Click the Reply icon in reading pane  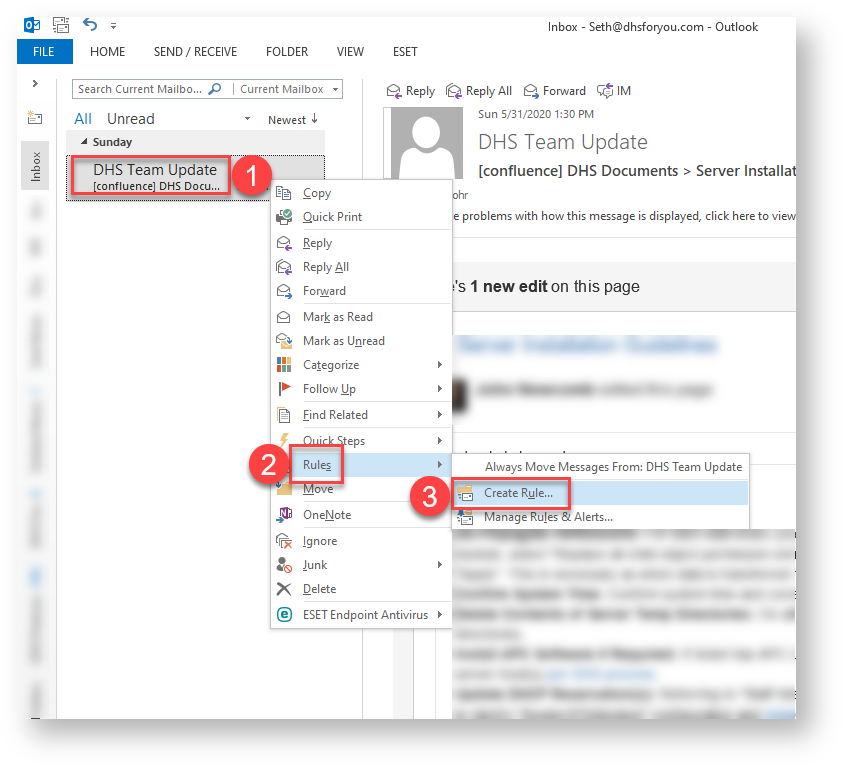pos(394,91)
